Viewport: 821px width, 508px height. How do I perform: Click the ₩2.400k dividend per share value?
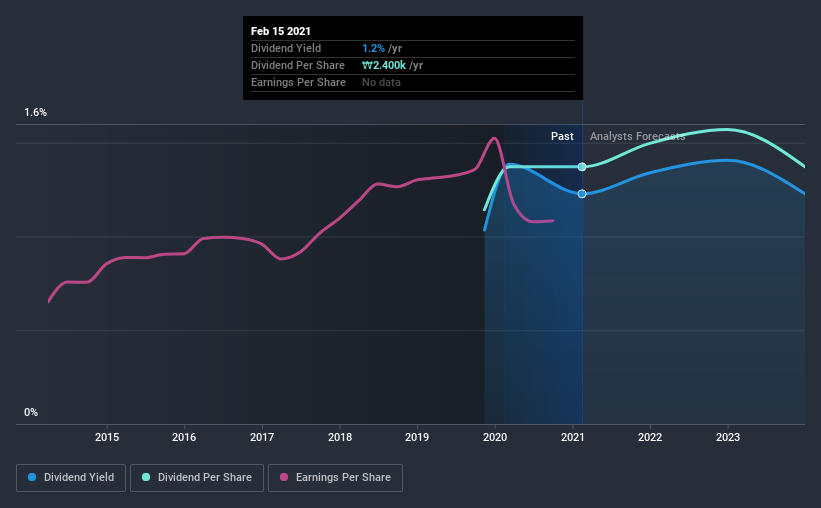pyautogui.click(x=384, y=65)
